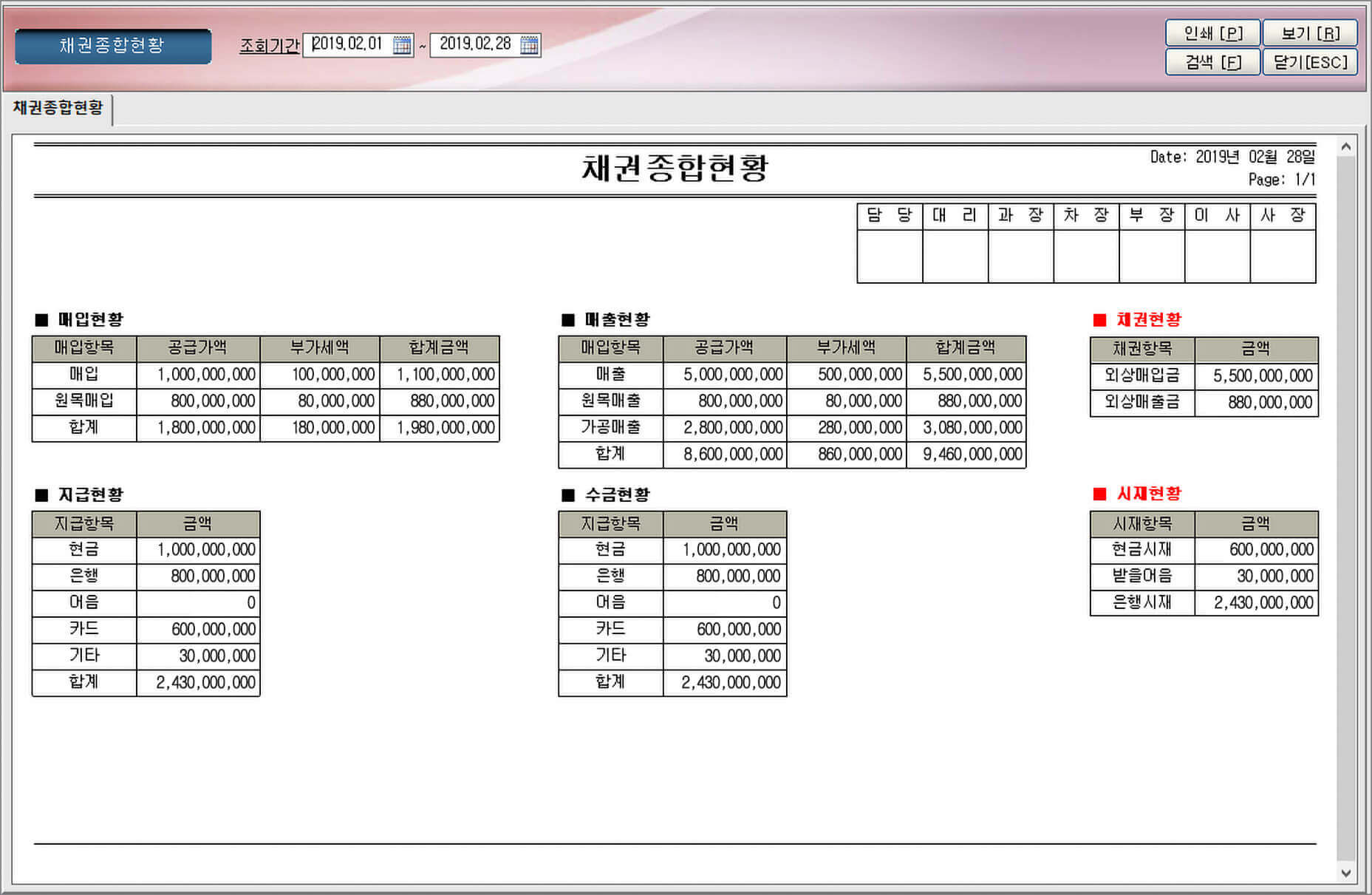This screenshot has height=895, width=1372.
Task: Close the window with 닫기[ESC] button
Action: click(x=1310, y=62)
